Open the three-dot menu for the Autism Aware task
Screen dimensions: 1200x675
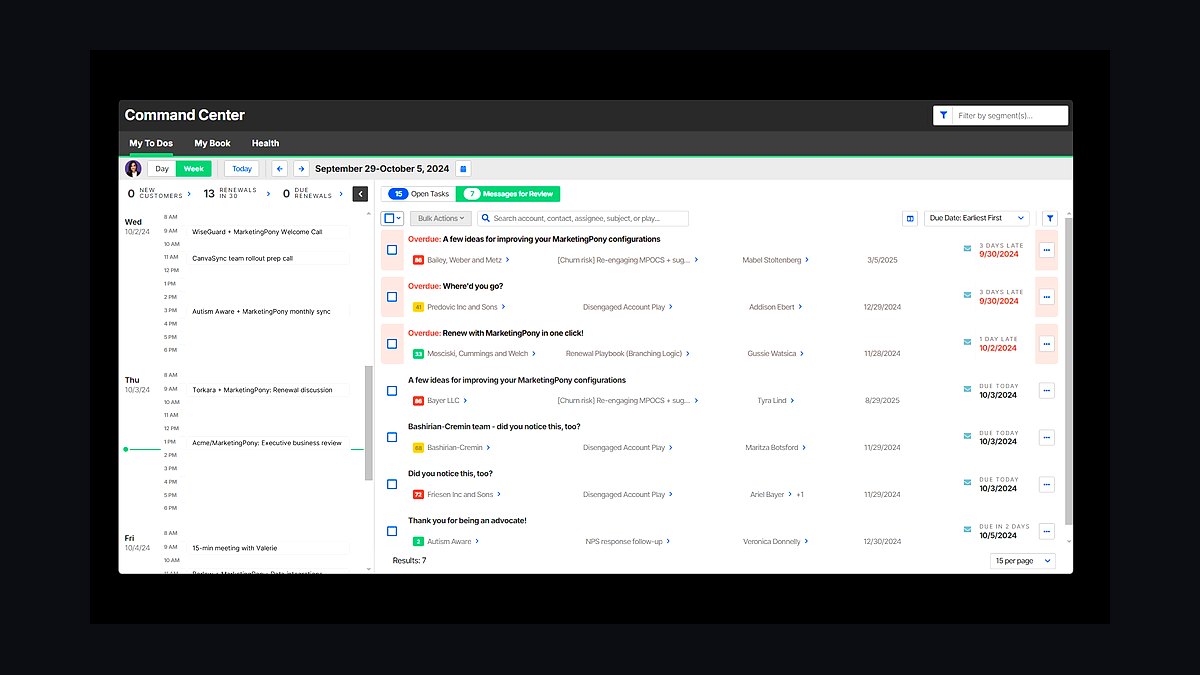tap(1046, 532)
